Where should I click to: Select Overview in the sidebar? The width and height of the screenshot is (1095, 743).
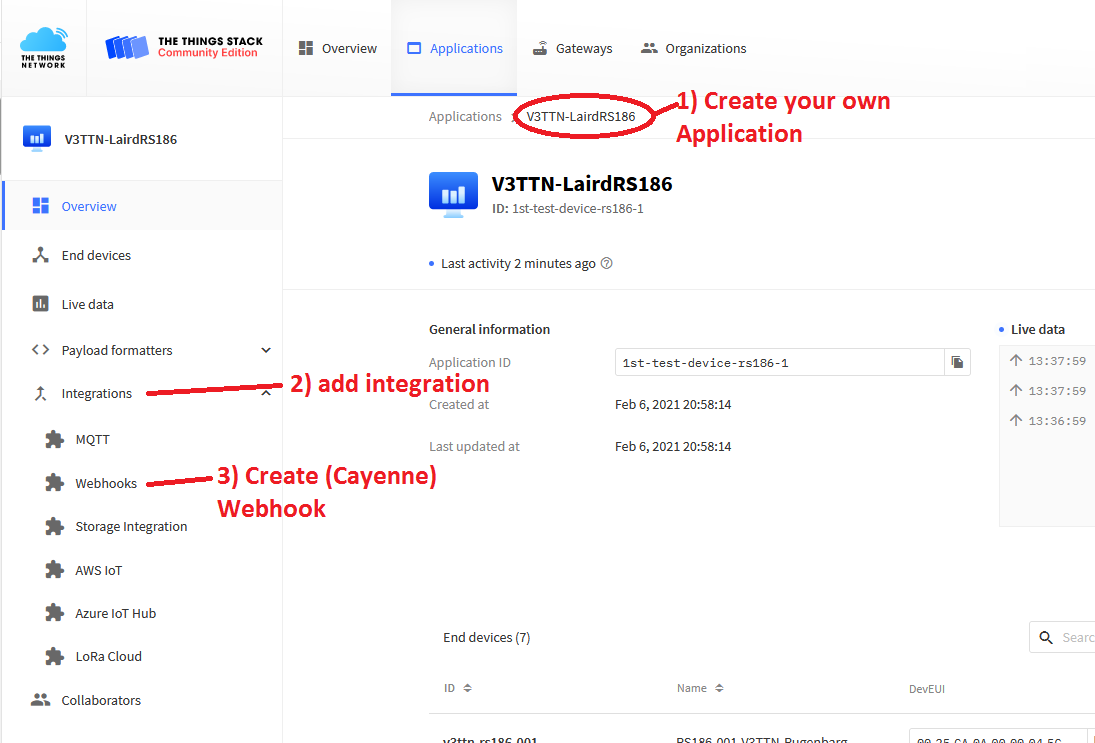(x=142, y=206)
